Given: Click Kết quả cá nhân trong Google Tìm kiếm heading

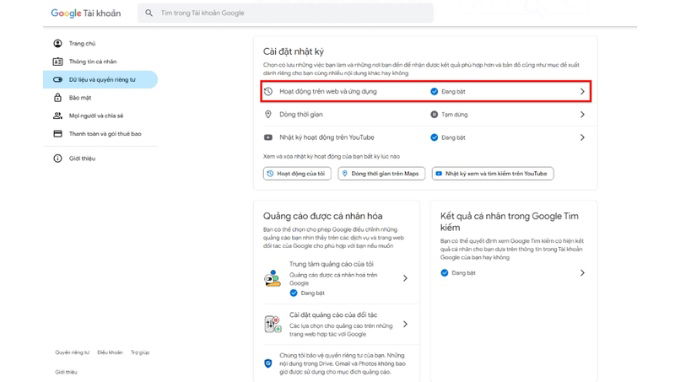Looking at the screenshot, I should point(509,222).
